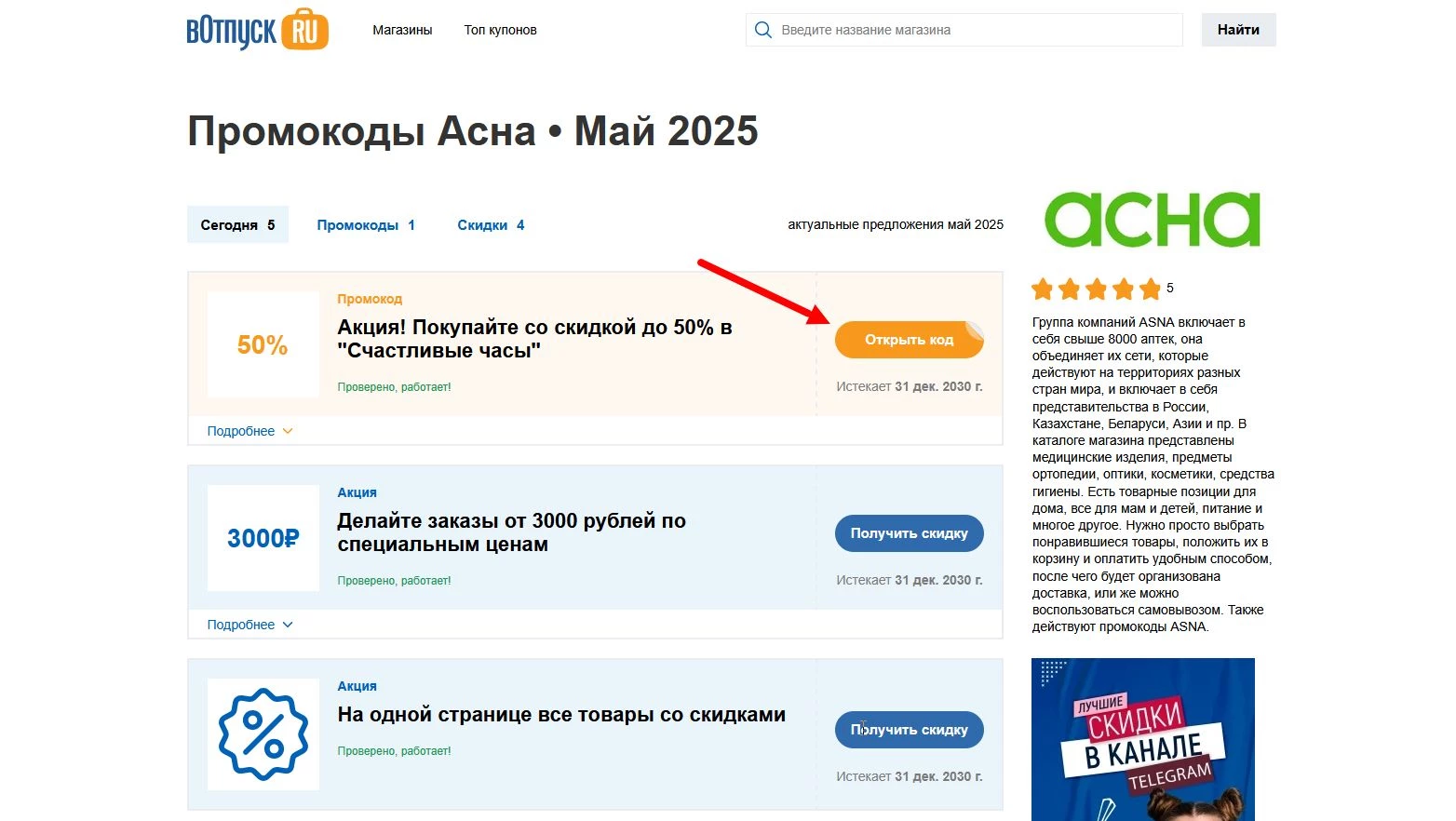The height and width of the screenshot is (821, 1456).
Task: Click the fifth rating star
Action: (x=1152, y=289)
